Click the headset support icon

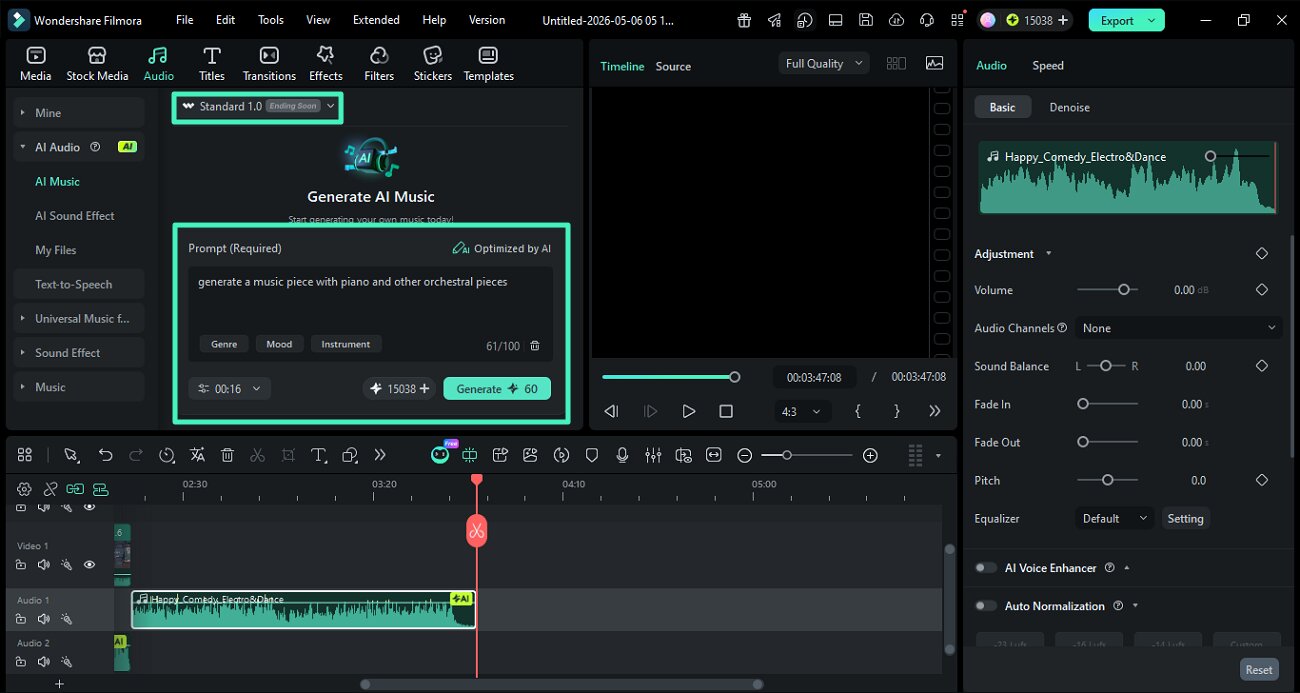[x=927, y=20]
